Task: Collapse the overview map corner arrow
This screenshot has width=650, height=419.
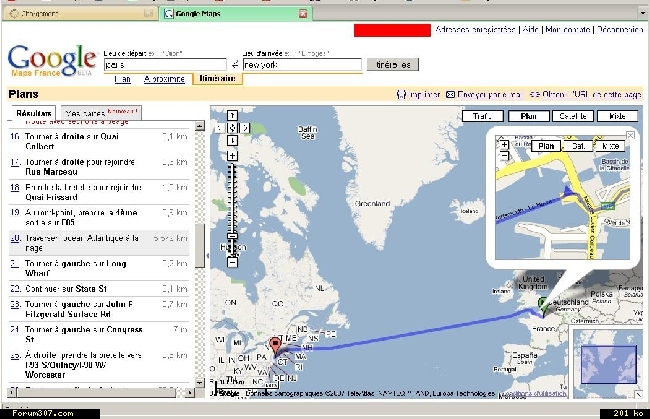Action: pyautogui.click(x=638, y=395)
